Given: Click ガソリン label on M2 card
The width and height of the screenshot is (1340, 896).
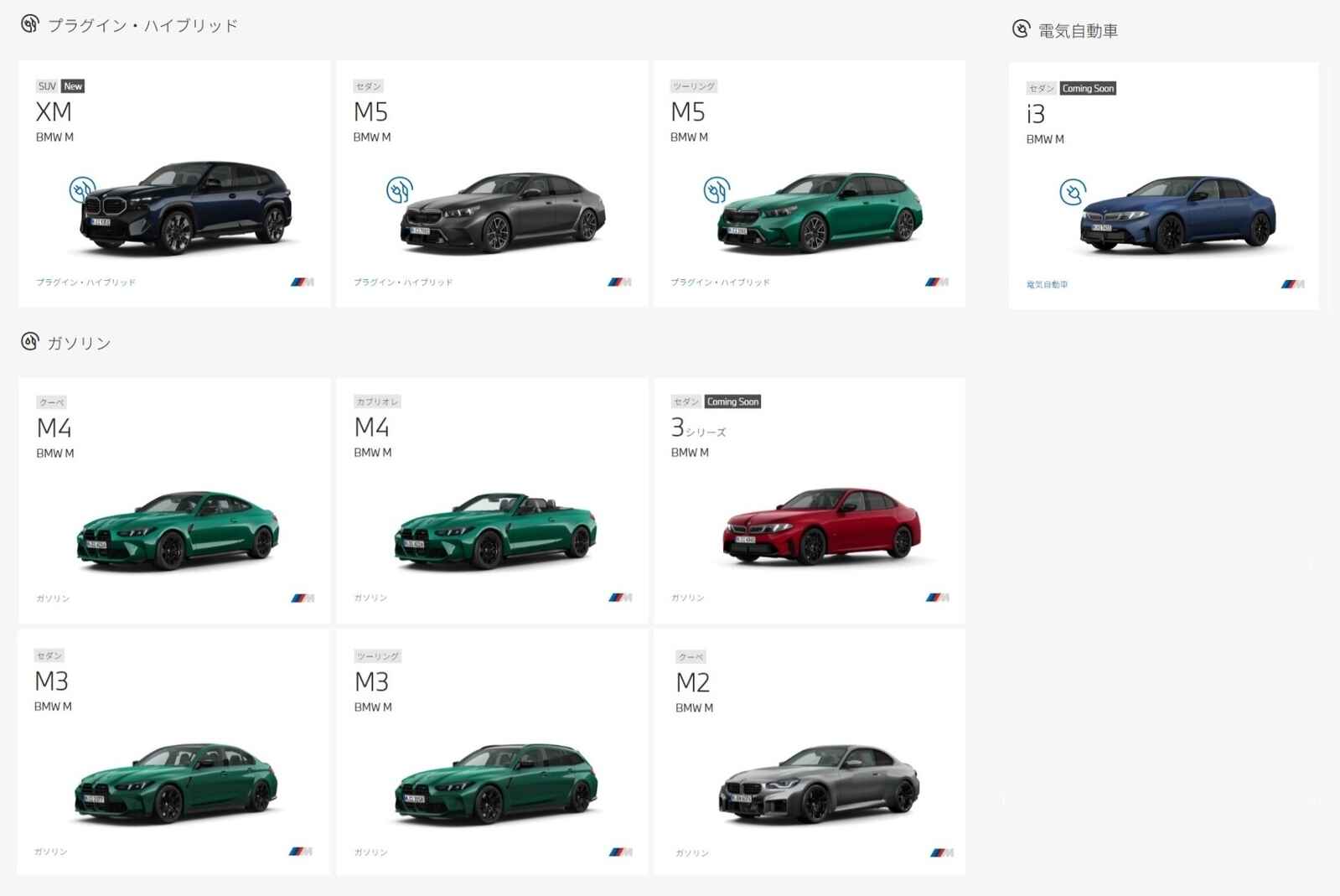Looking at the screenshot, I should click(692, 853).
